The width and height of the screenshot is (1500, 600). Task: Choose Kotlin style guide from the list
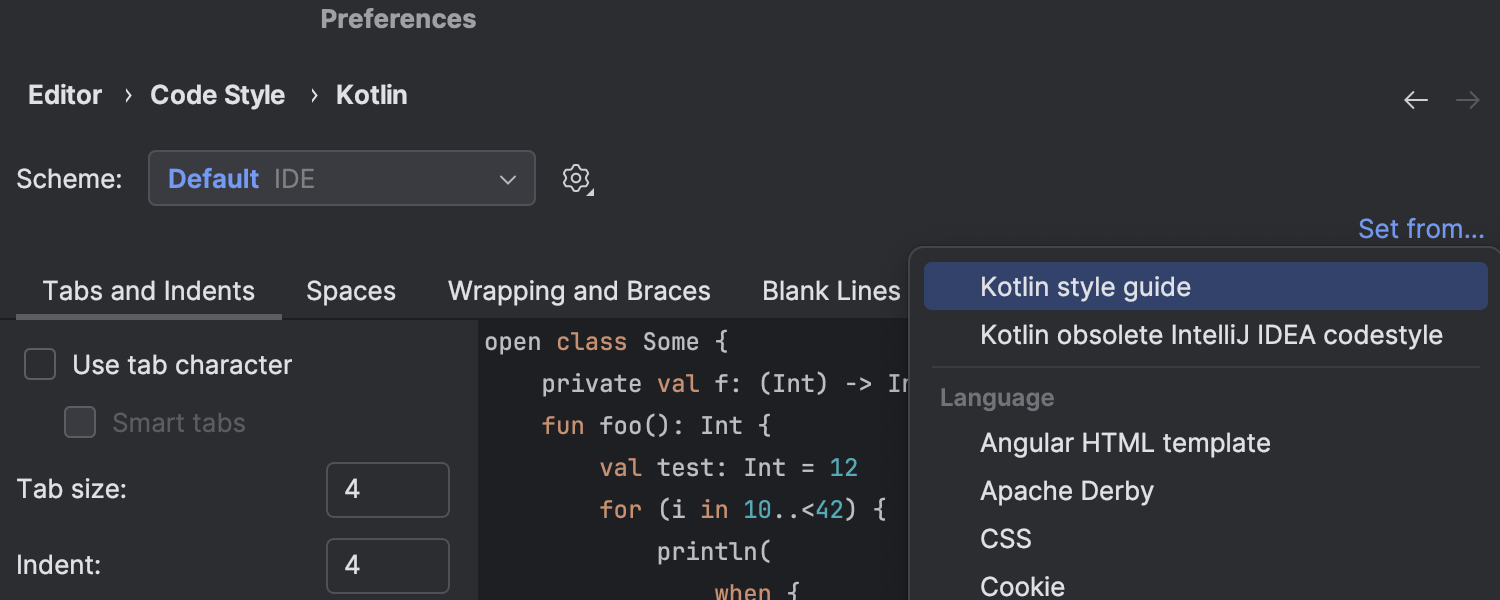pyautogui.click(x=1206, y=287)
